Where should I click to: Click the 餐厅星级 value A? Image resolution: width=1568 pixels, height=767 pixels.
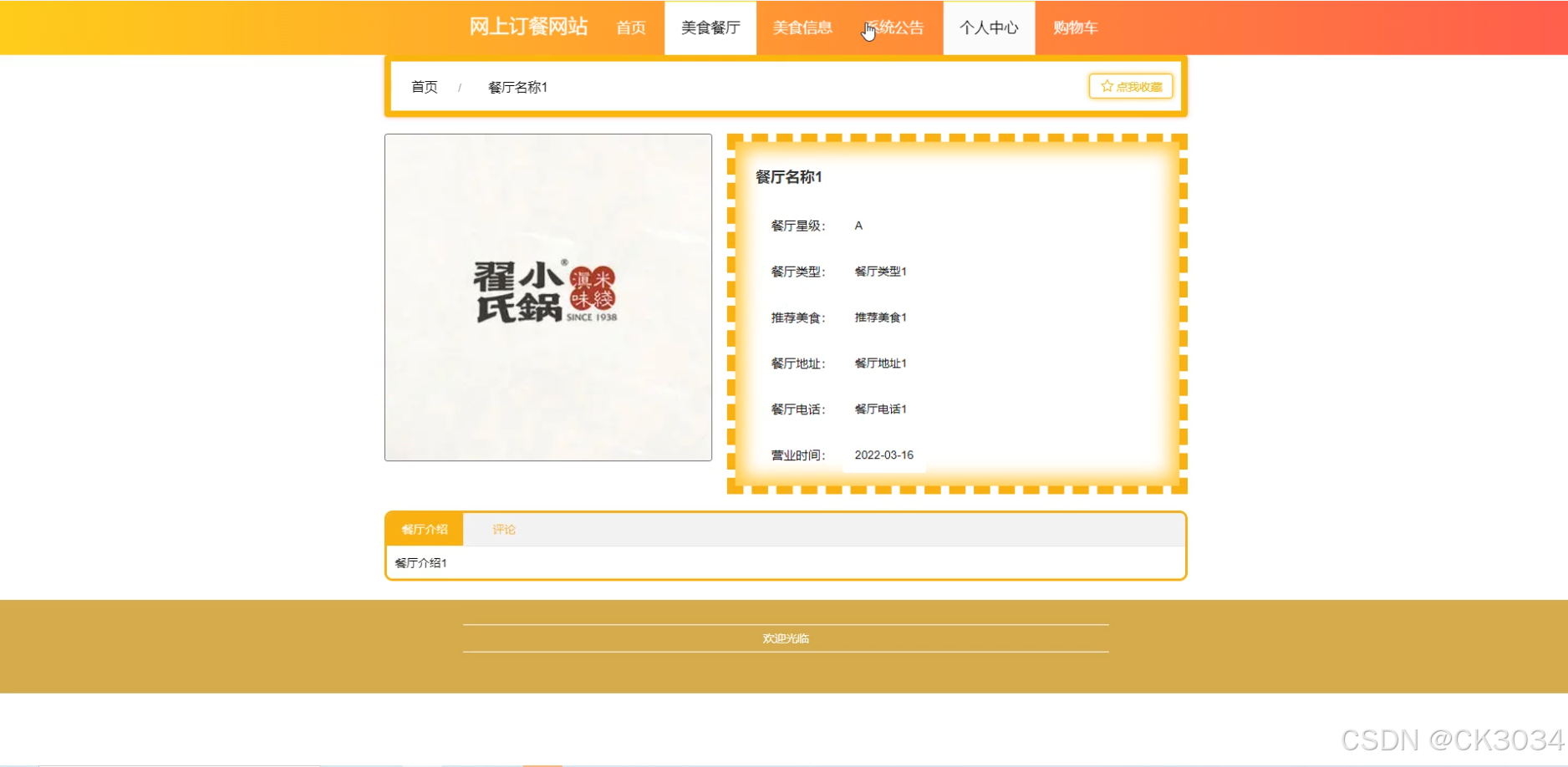[x=858, y=226]
